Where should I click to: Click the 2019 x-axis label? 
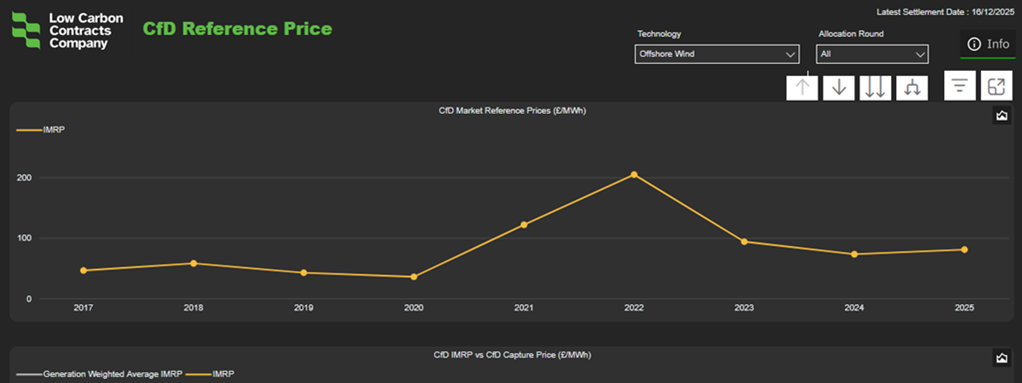click(x=304, y=308)
